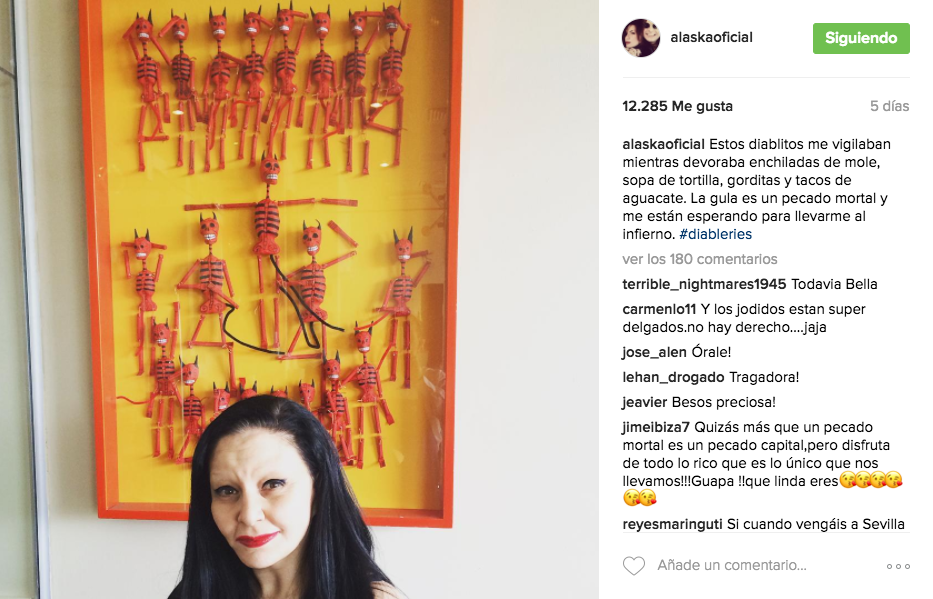This screenshot has width=933, height=599.
Task: Open jeavier commenter profile
Action: (x=644, y=402)
